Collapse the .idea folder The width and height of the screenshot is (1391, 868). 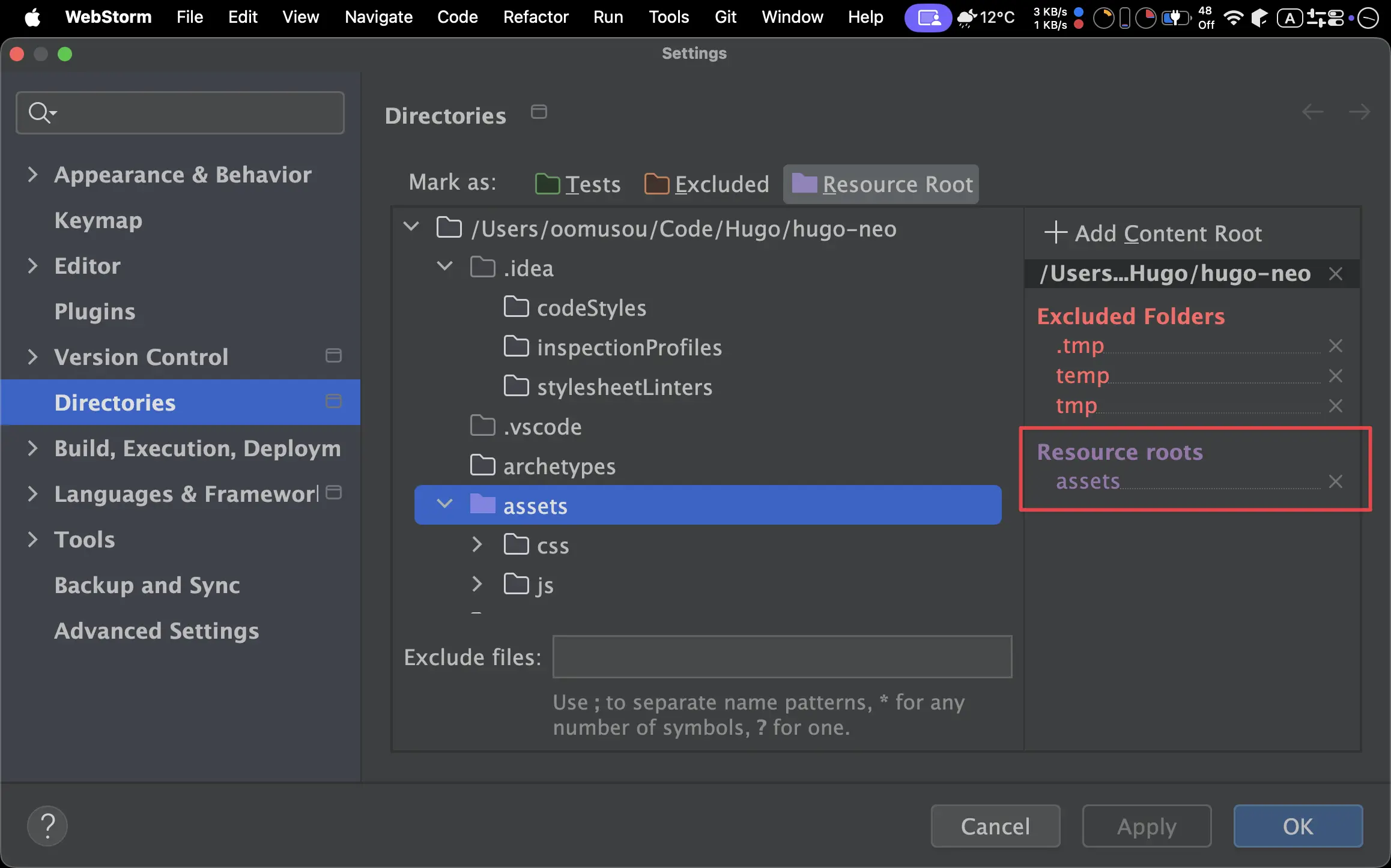point(444,267)
